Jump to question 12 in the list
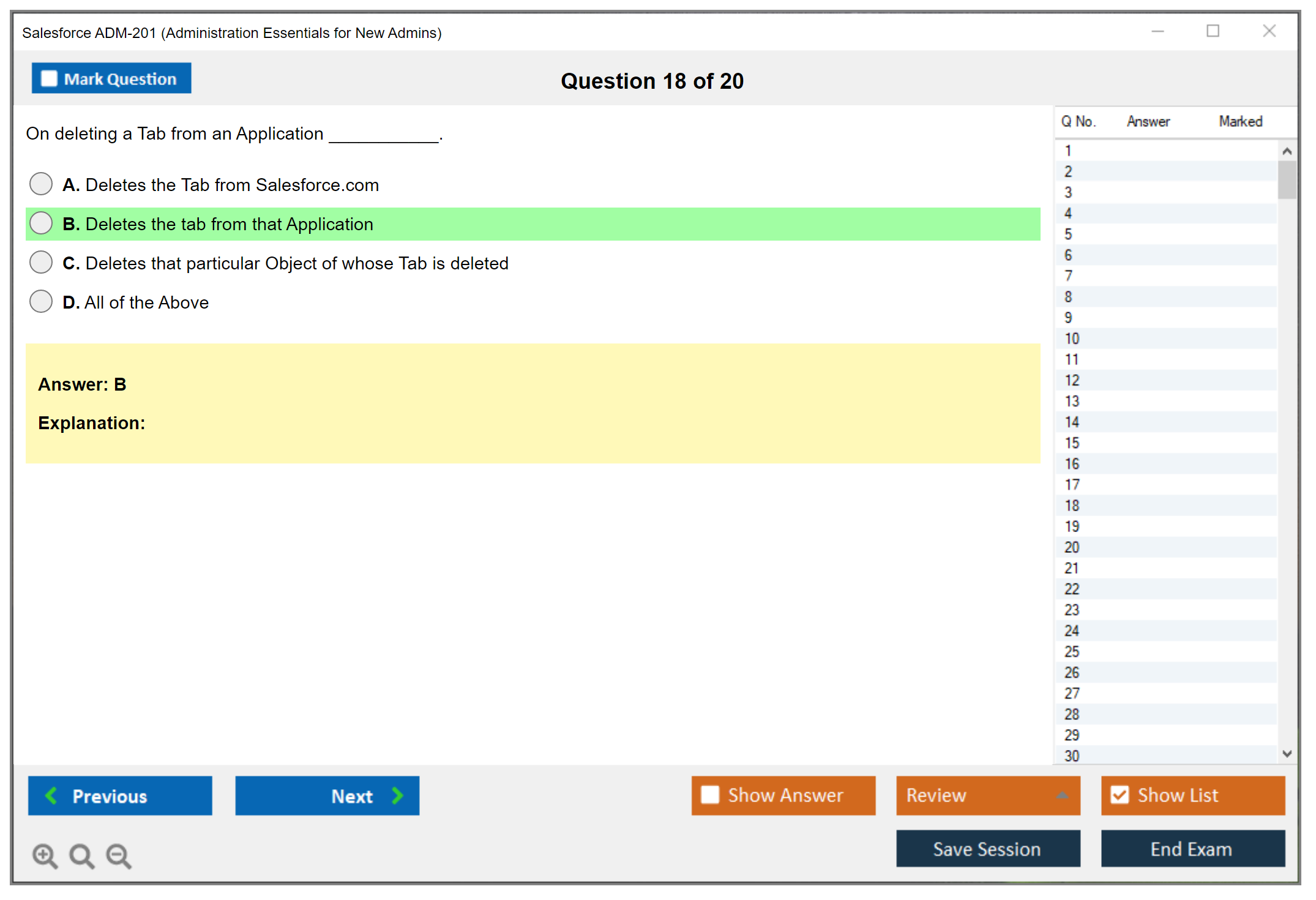 pyautogui.click(x=1072, y=380)
